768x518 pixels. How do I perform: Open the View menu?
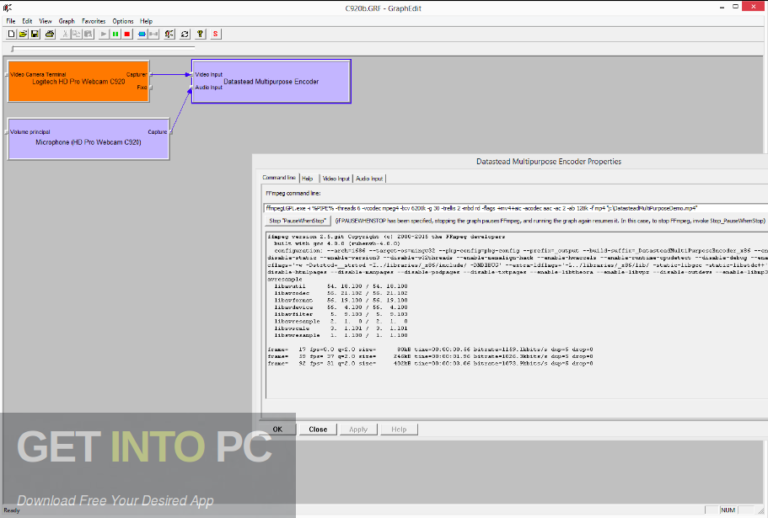pos(45,21)
